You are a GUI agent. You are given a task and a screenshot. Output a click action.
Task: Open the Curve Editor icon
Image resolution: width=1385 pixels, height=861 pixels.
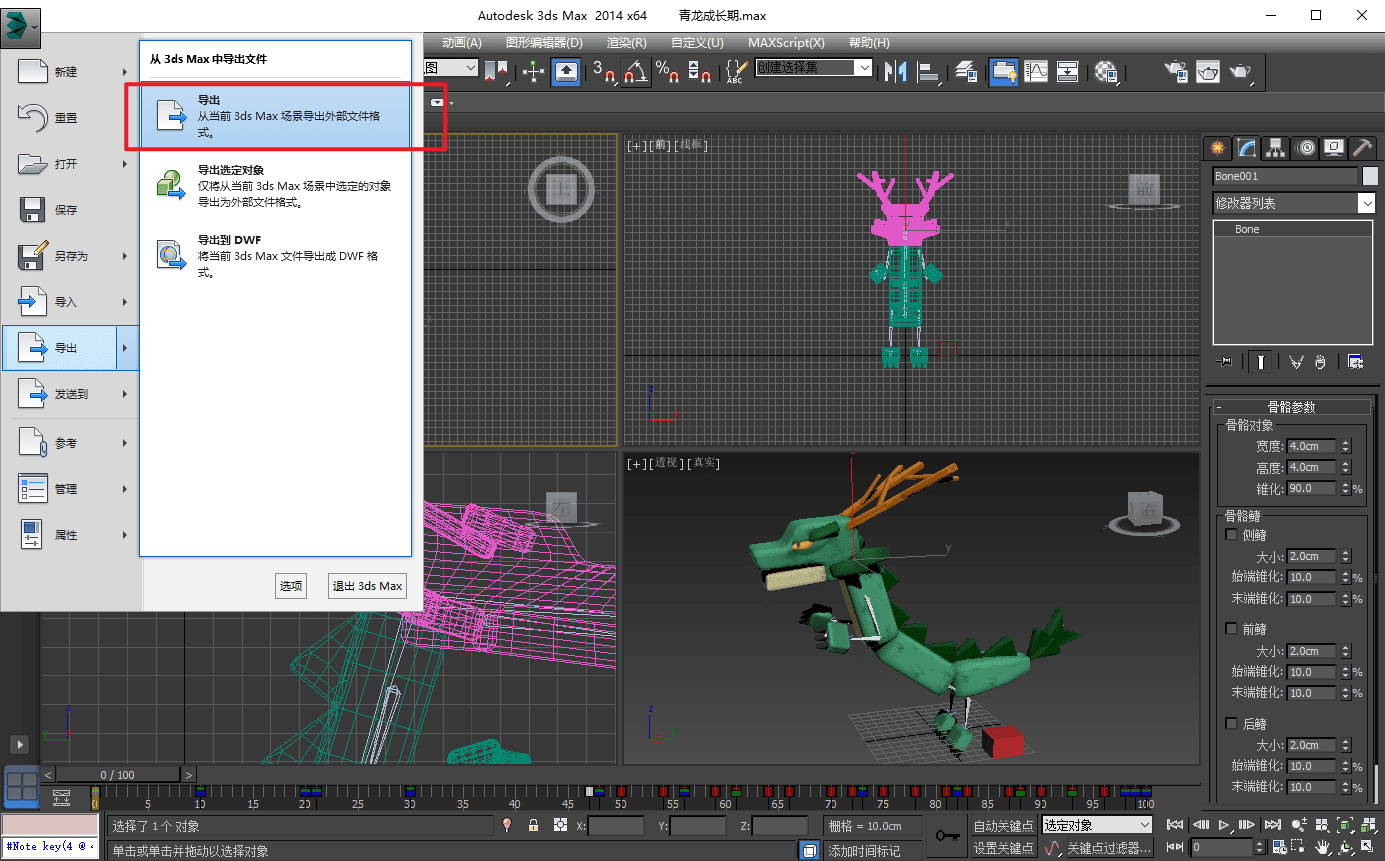[x=1036, y=71]
